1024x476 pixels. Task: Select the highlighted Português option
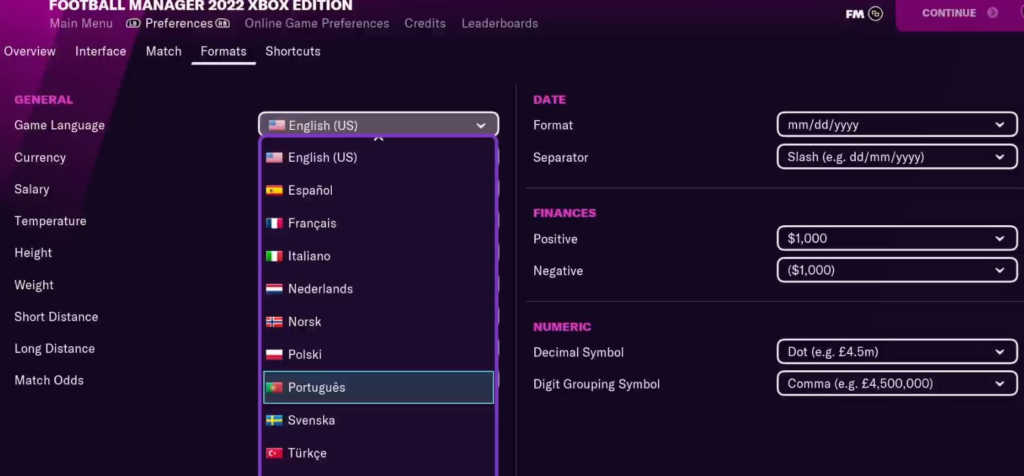click(378, 387)
